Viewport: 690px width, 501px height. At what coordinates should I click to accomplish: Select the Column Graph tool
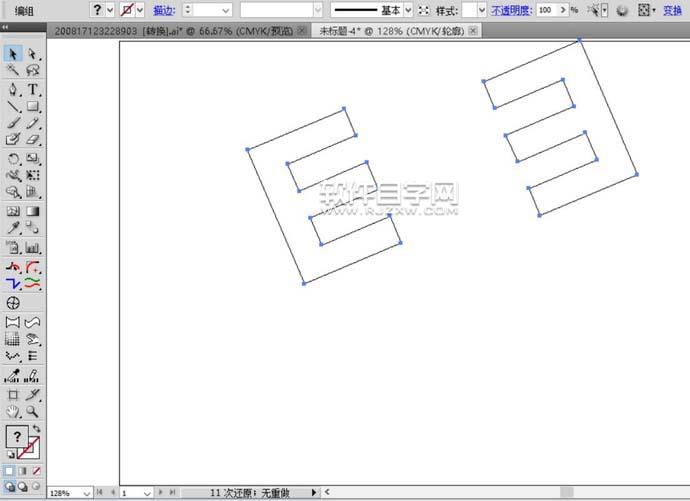pyautogui.click(x=32, y=248)
